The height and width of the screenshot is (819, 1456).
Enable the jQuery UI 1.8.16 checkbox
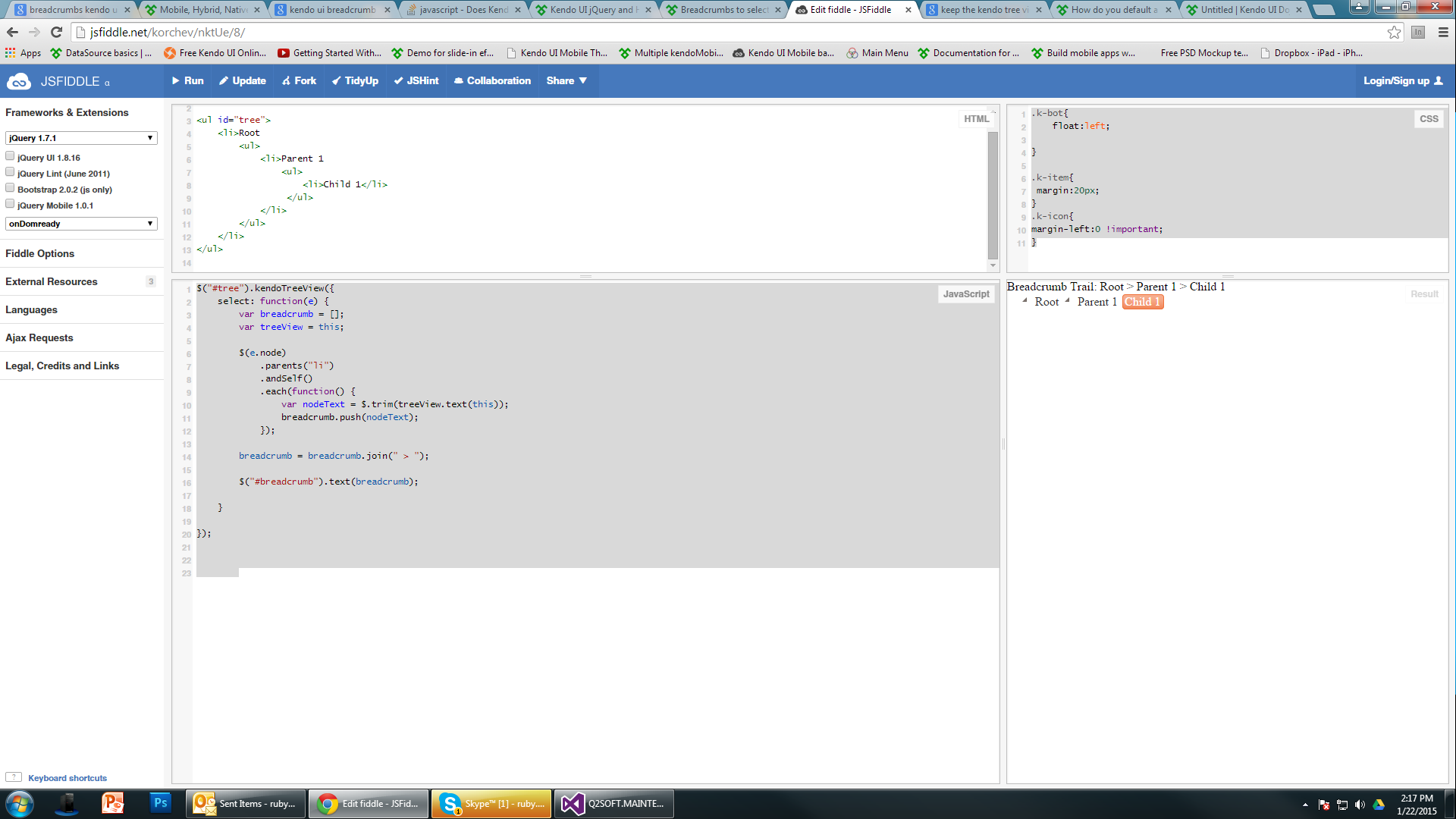[10, 156]
